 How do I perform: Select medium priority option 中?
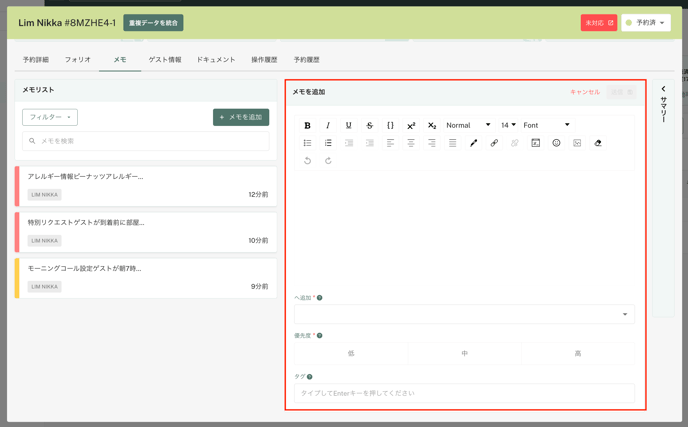tap(464, 353)
